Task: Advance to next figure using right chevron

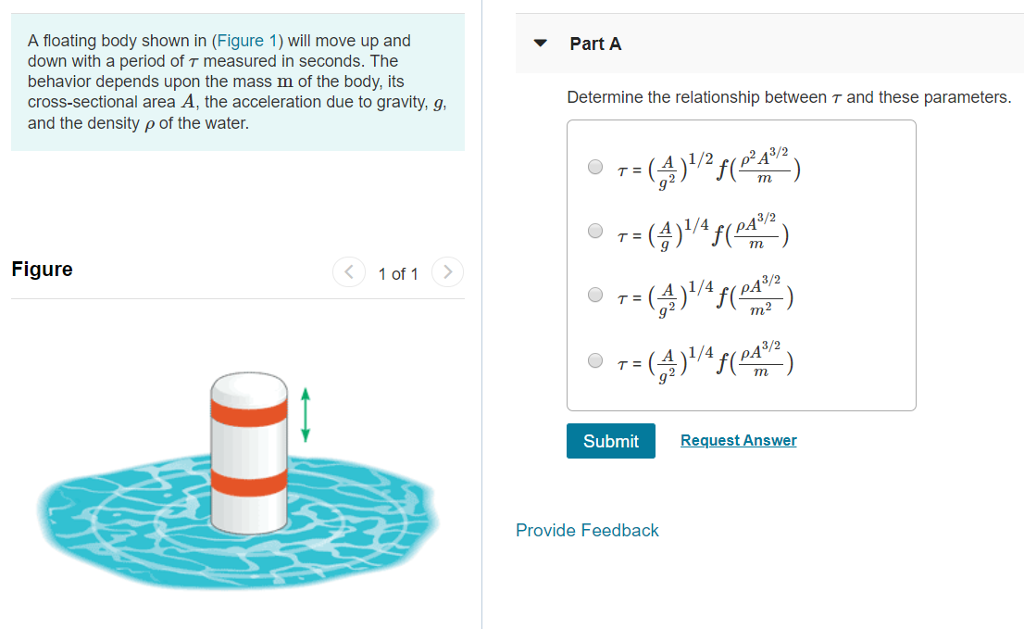Action: [446, 271]
